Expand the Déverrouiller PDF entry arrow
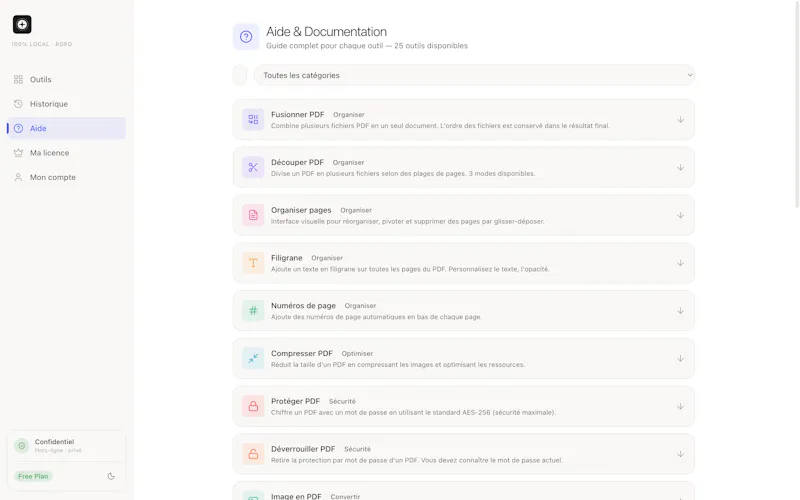The width and height of the screenshot is (800, 500). [x=680, y=454]
